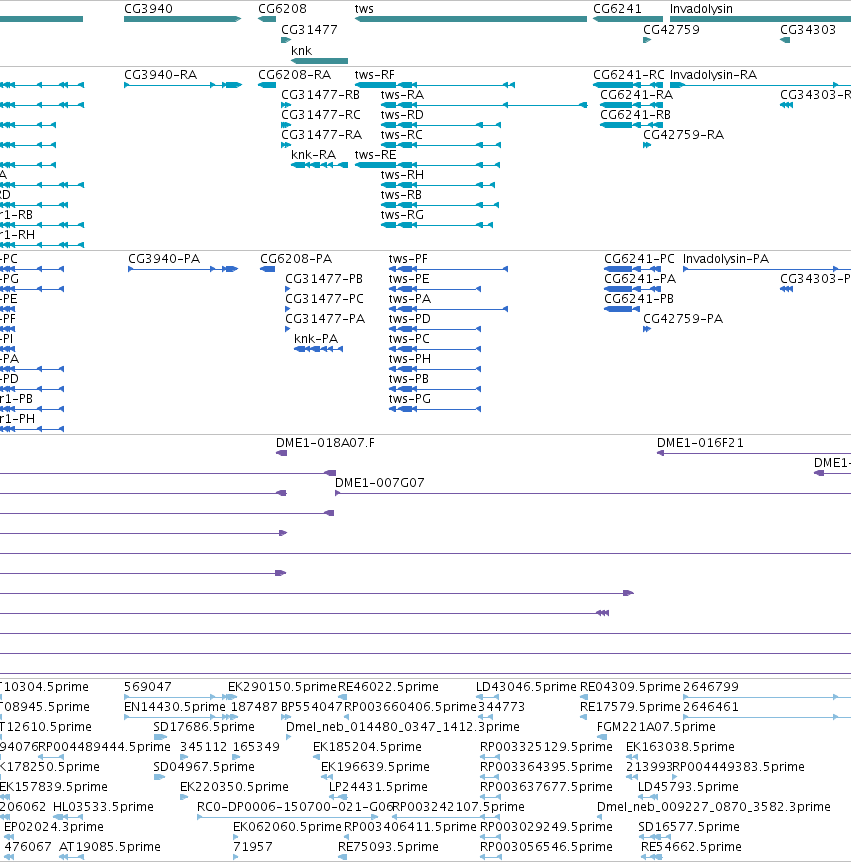The height and width of the screenshot is (862, 851).
Task: Click transcript CG31477-RB
Action: click(x=320, y=95)
